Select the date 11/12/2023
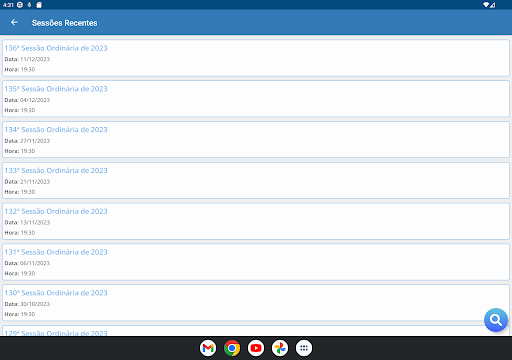 (35, 59)
